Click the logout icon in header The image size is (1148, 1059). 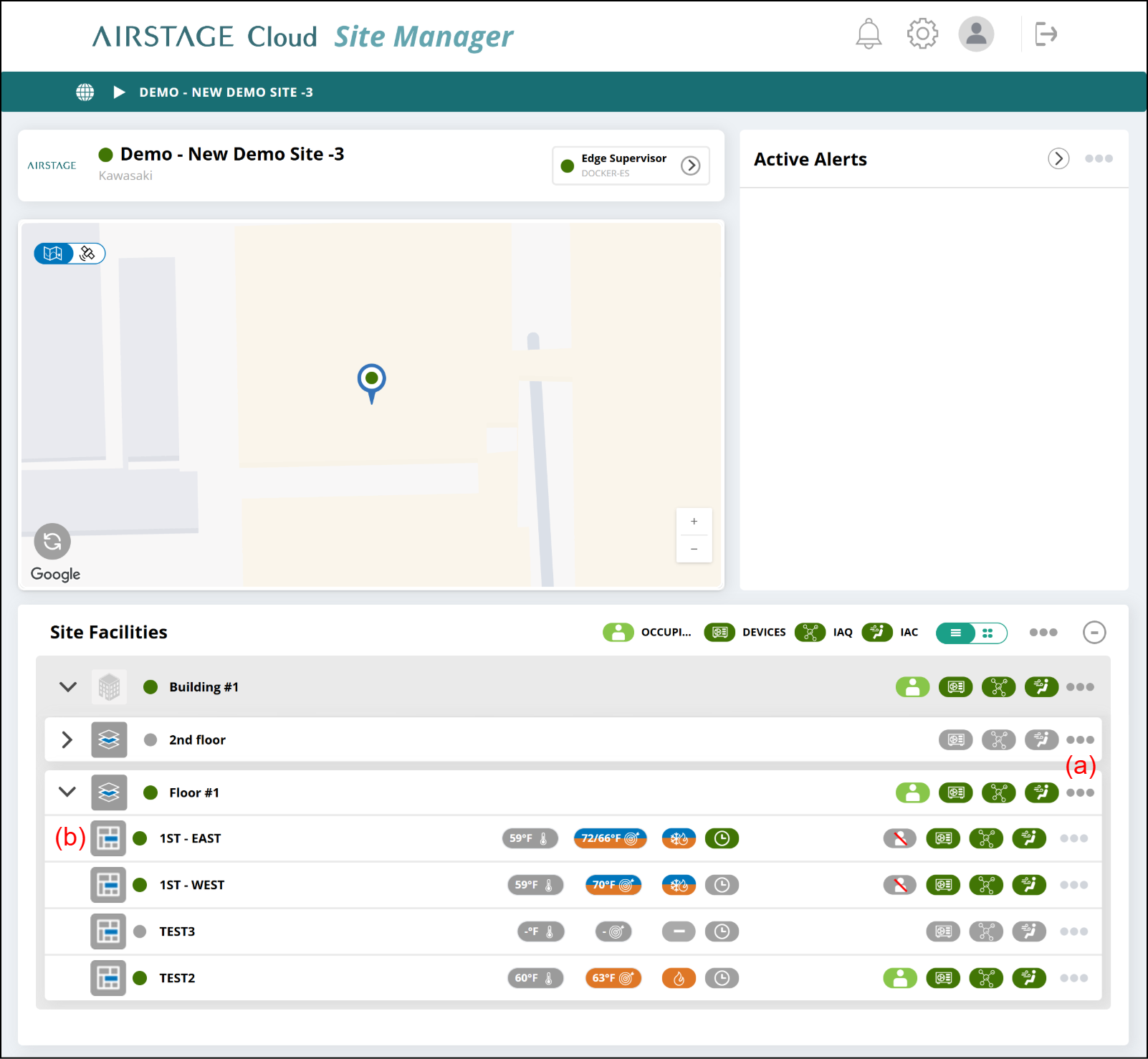tap(1046, 34)
